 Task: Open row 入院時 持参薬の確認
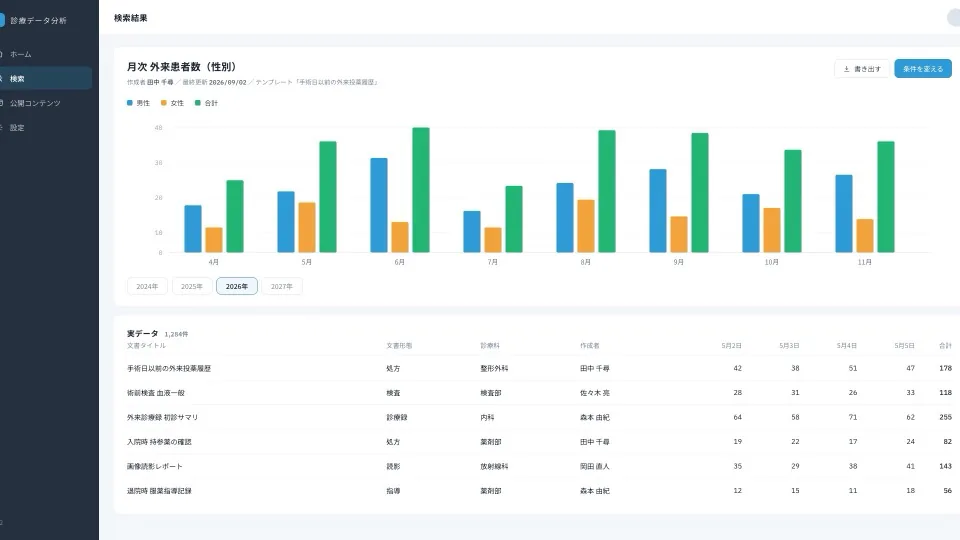coord(539,441)
